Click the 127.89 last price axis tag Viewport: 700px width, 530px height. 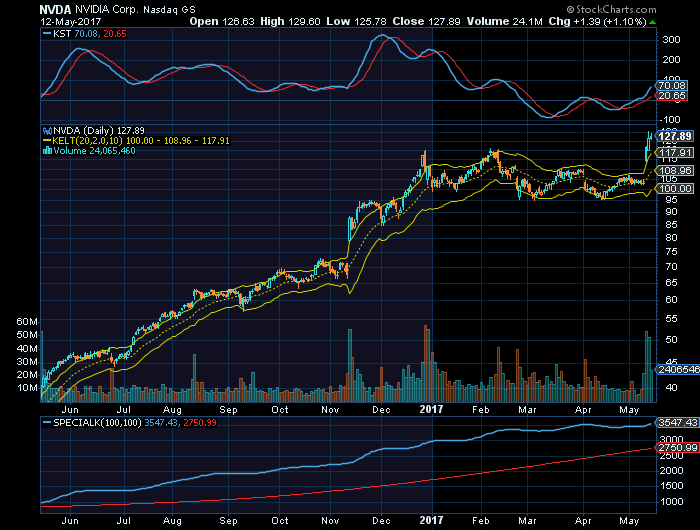pos(674,136)
